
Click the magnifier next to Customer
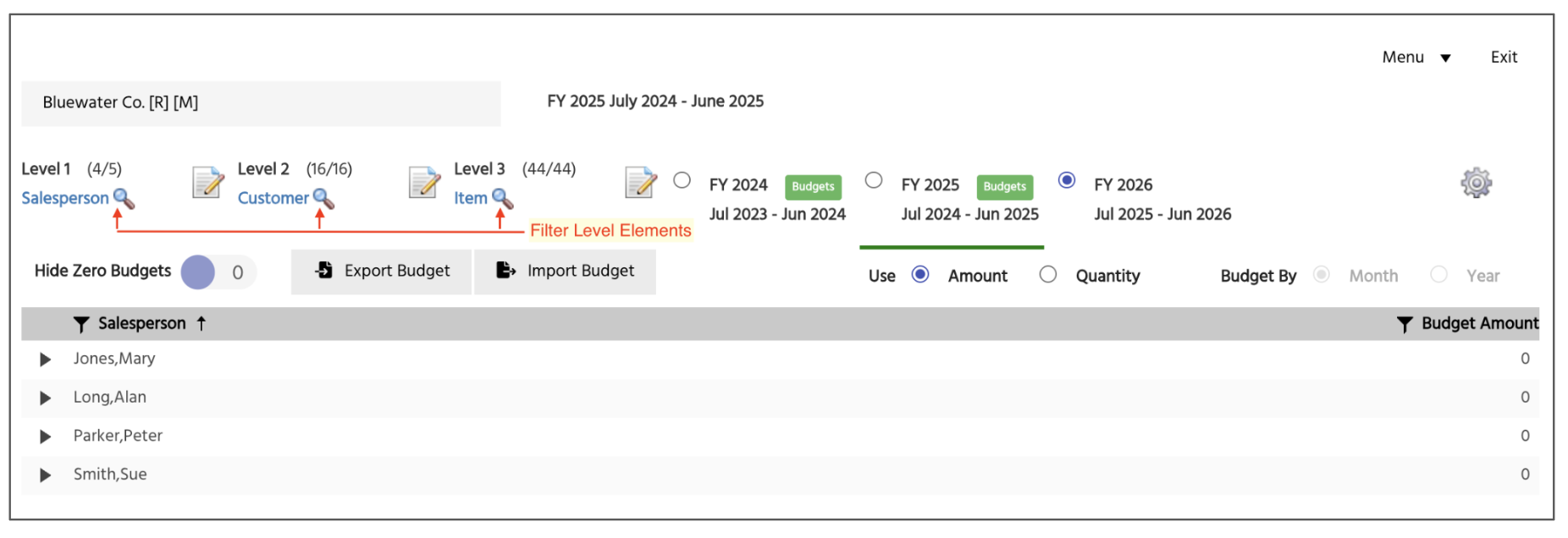(x=323, y=199)
